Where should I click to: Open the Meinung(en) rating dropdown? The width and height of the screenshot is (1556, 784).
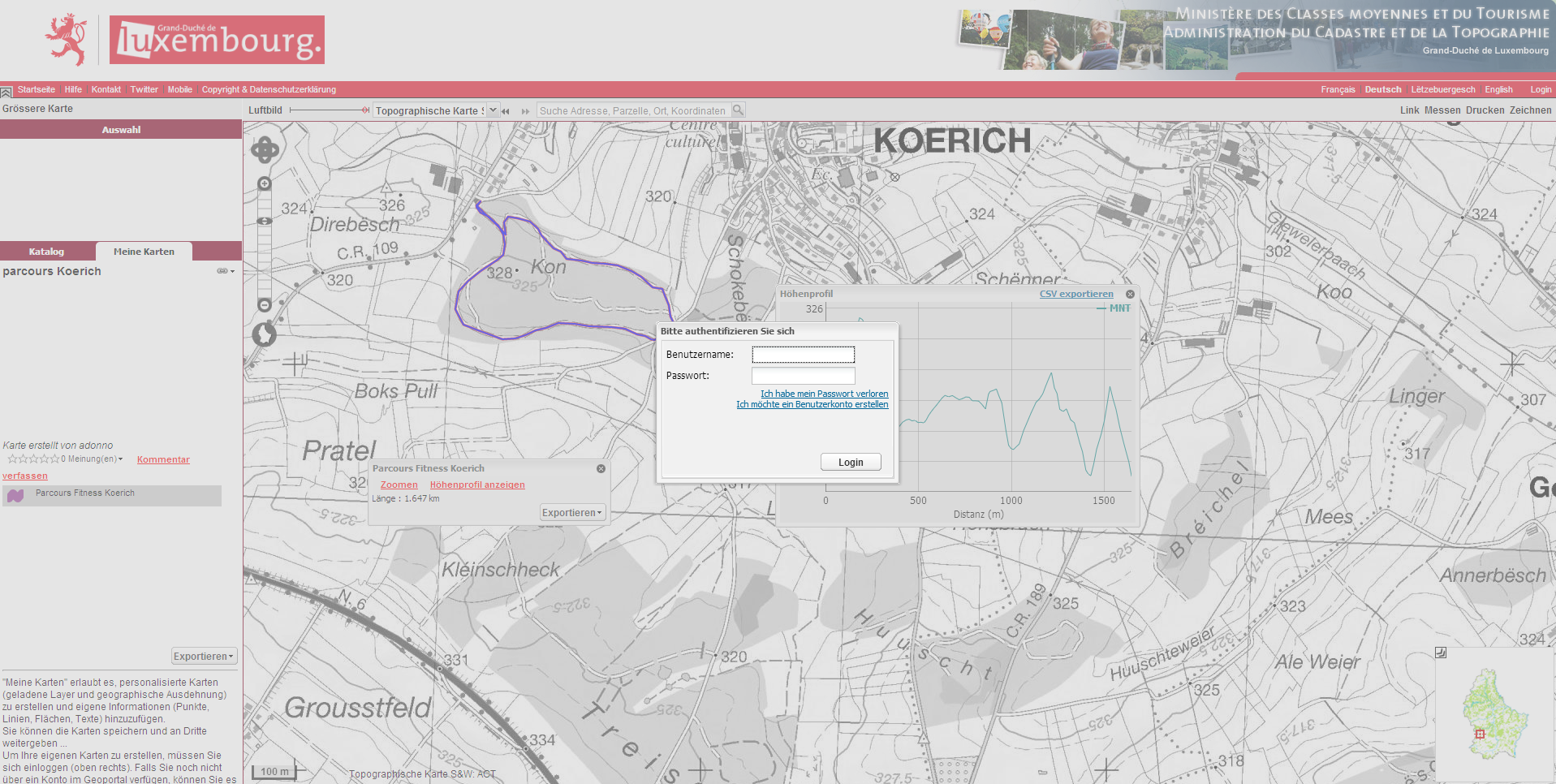click(x=120, y=459)
